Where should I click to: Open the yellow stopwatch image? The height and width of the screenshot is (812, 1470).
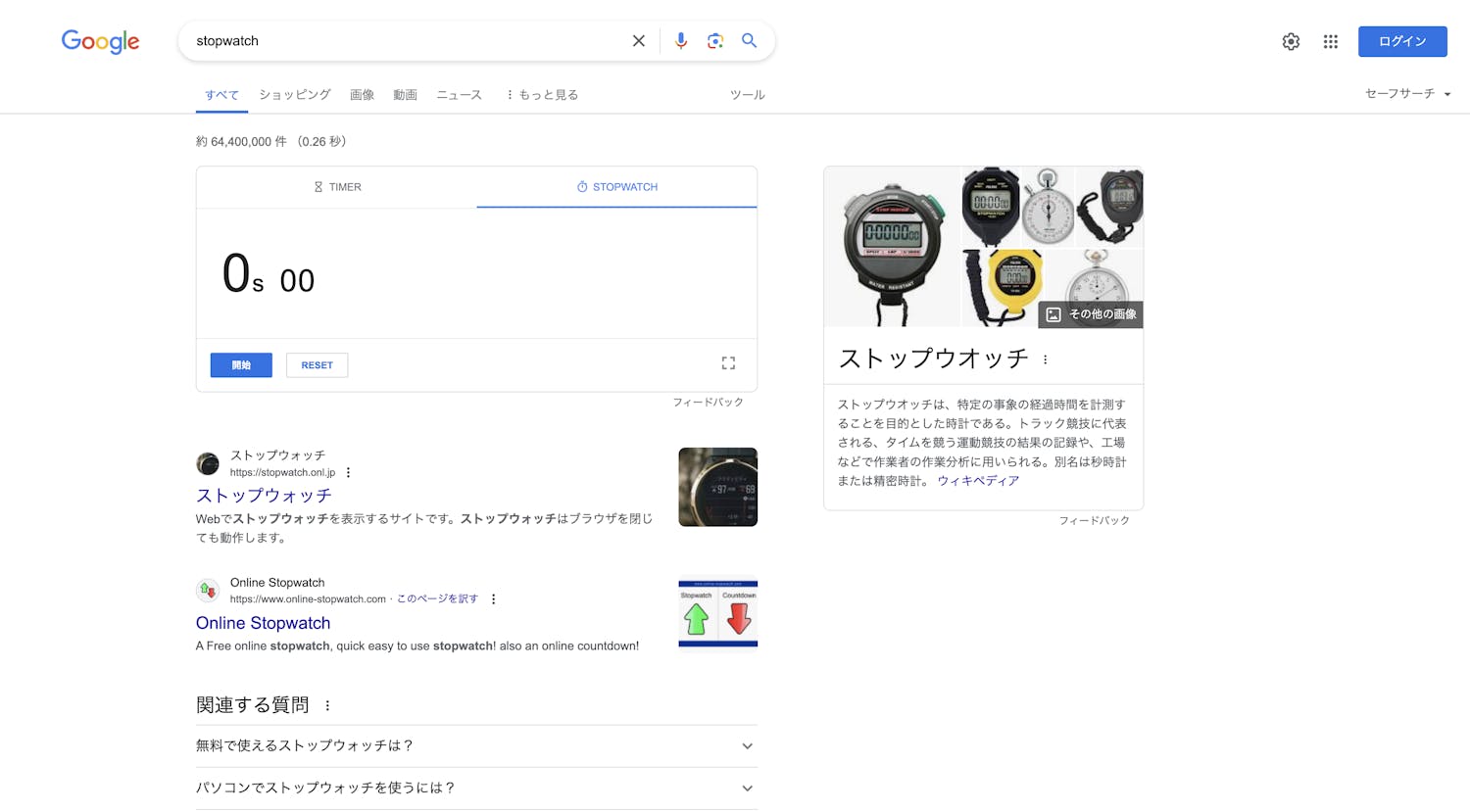pyautogui.click(x=1001, y=287)
